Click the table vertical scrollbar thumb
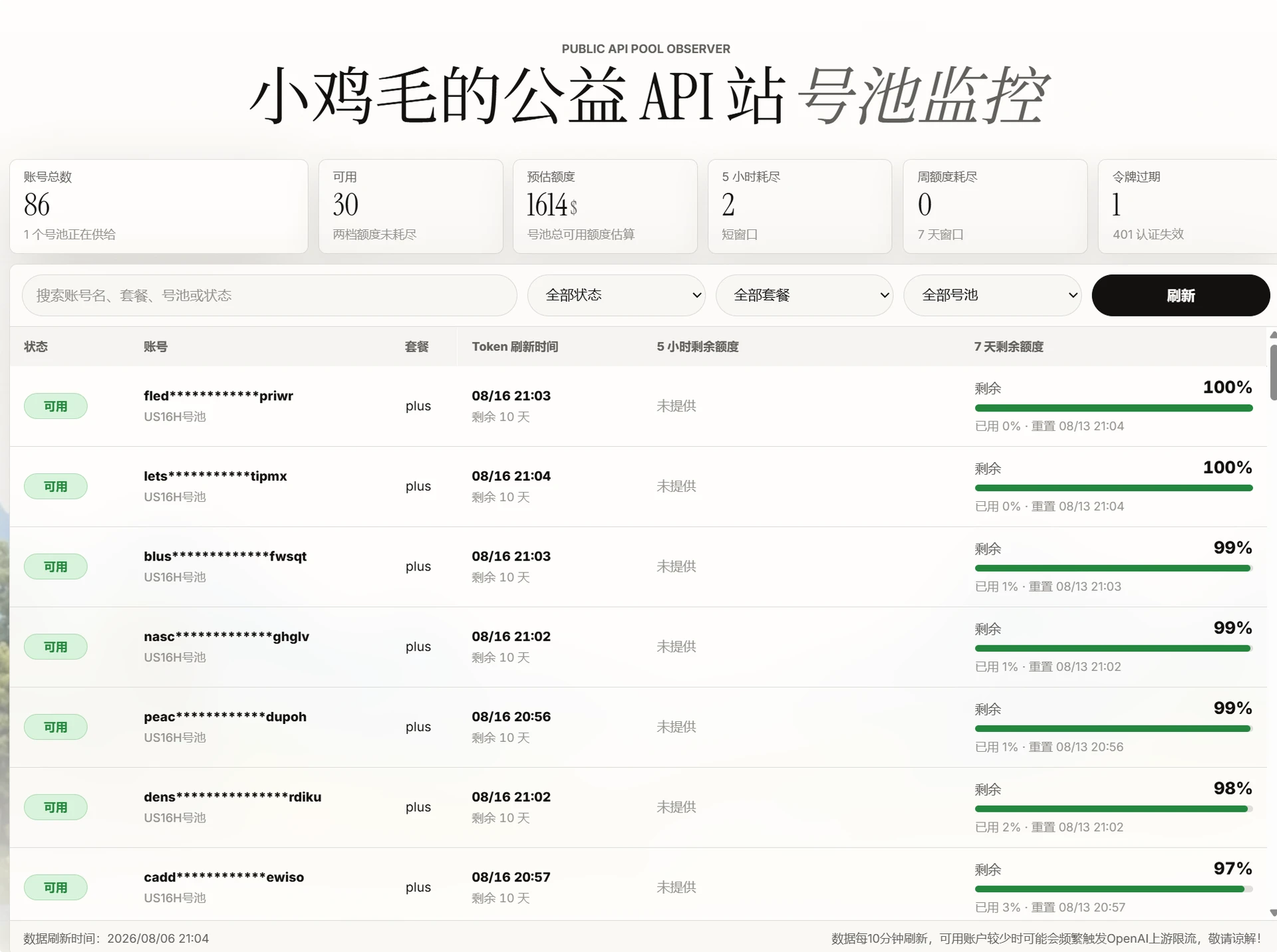 point(1273,372)
